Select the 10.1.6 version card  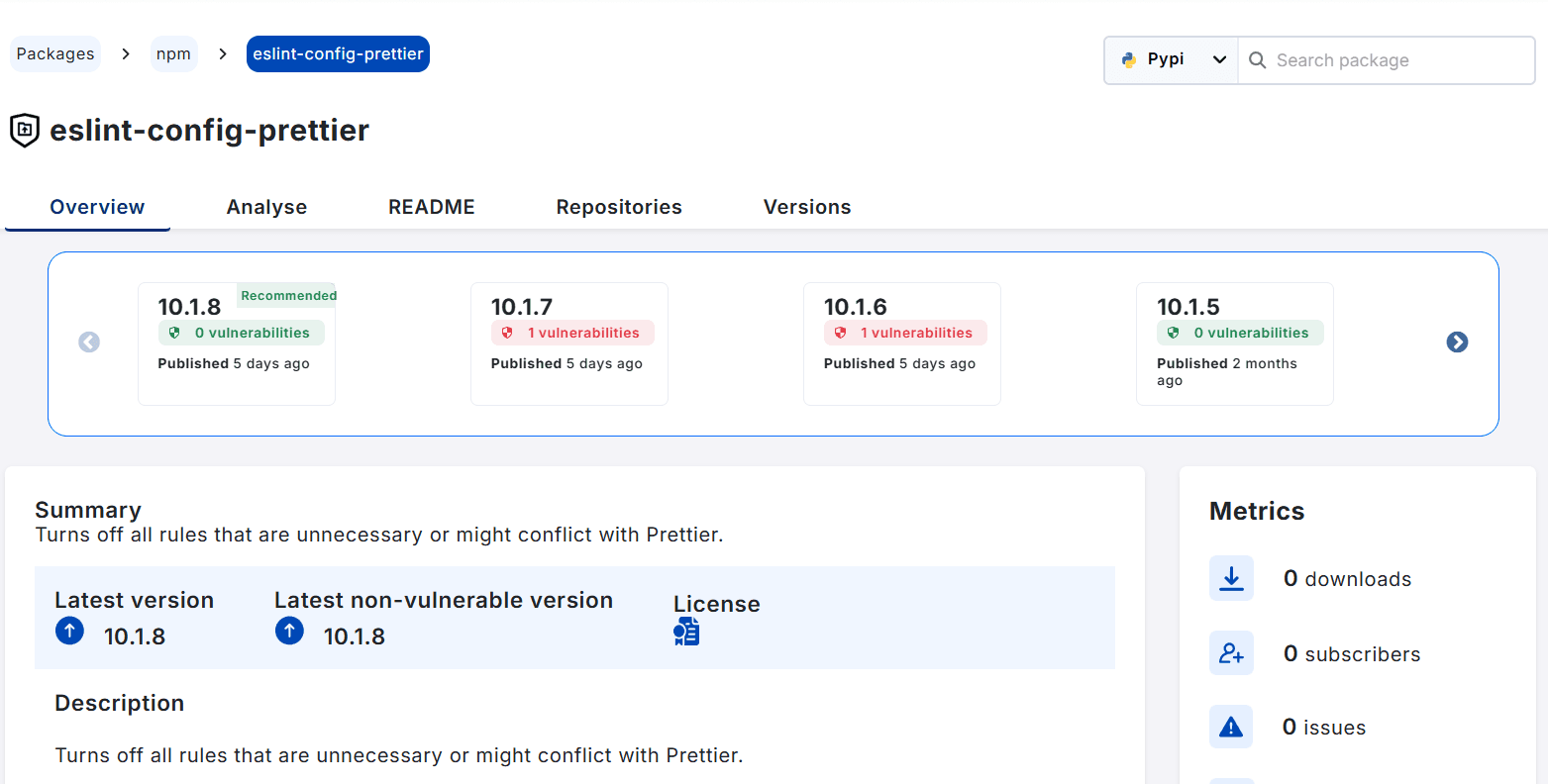point(902,343)
